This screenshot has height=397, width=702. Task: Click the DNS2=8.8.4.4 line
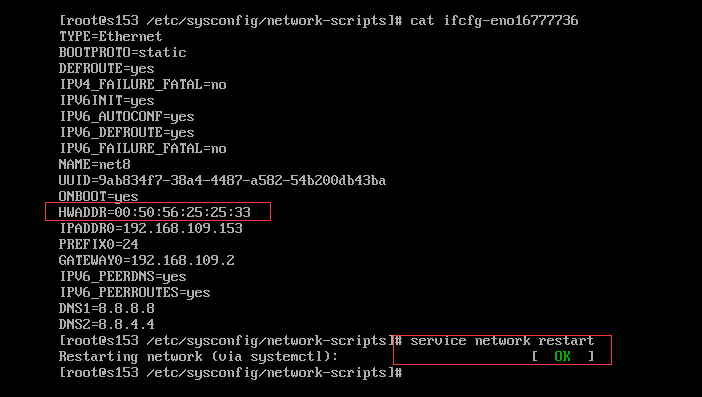coord(107,324)
